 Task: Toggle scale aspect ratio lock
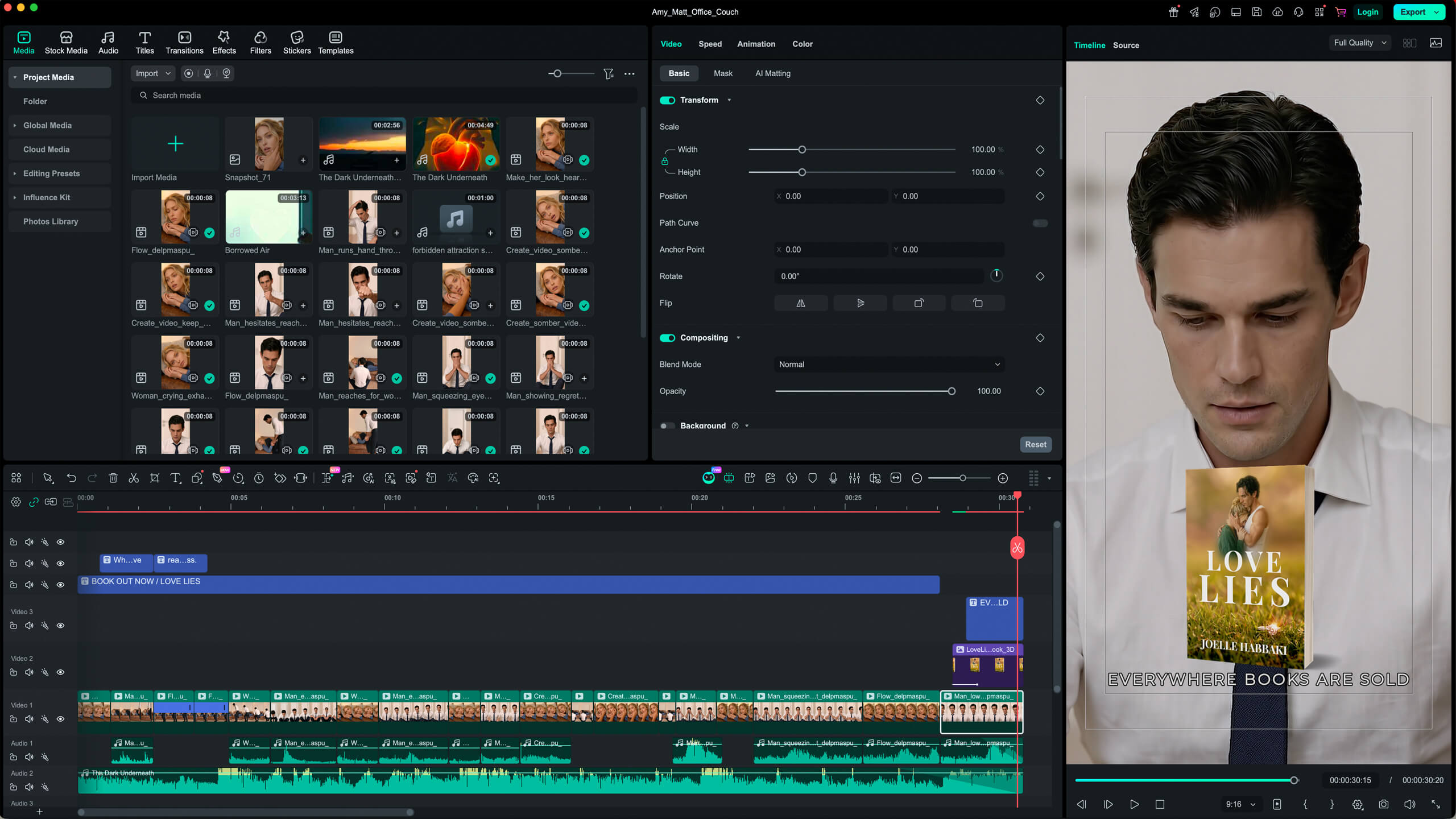click(x=665, y=161)
